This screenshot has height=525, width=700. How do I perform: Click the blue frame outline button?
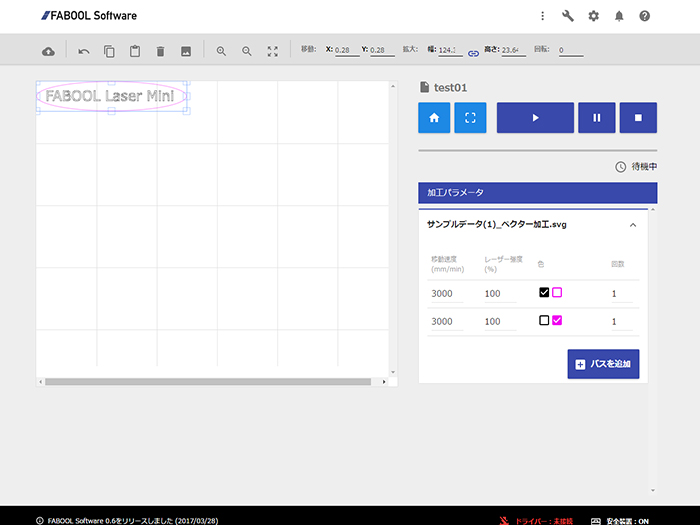point(470,118)
